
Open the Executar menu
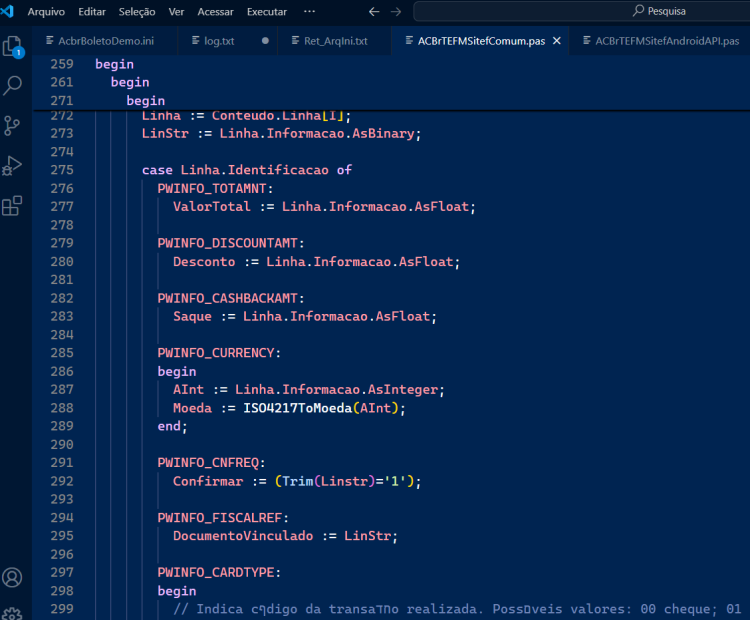[267, 11]
